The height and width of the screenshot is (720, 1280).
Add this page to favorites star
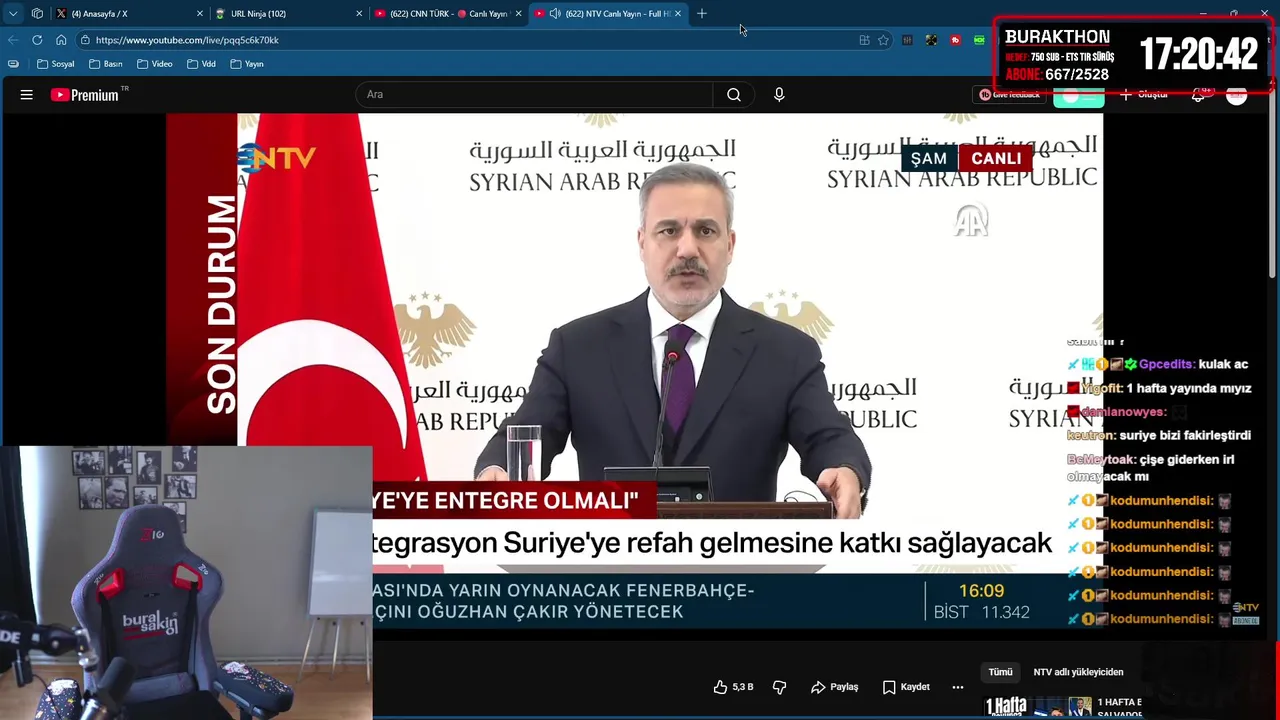pyautogui.click(x=883, y=40)
